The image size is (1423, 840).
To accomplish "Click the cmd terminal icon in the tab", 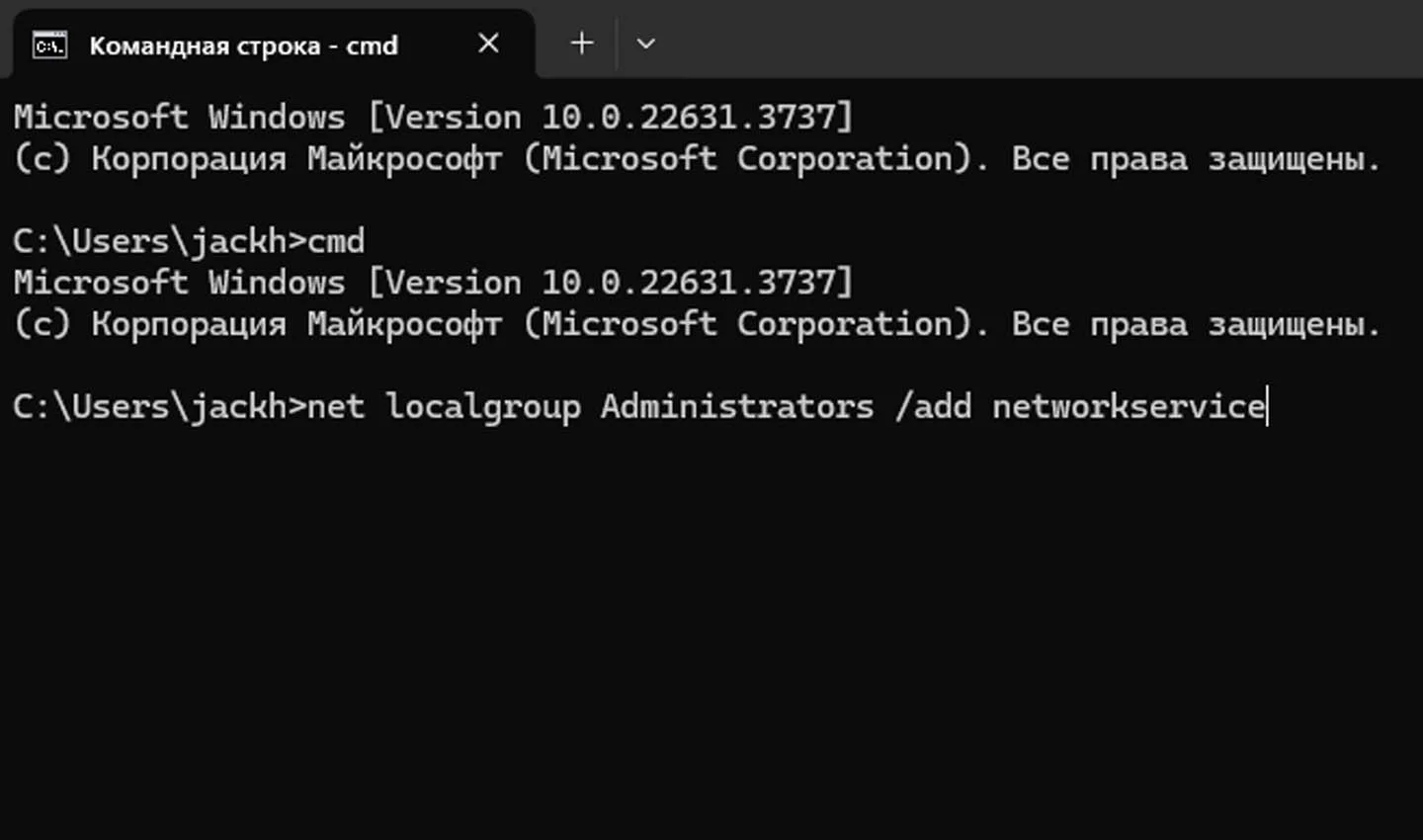I will tap(49, 45).
